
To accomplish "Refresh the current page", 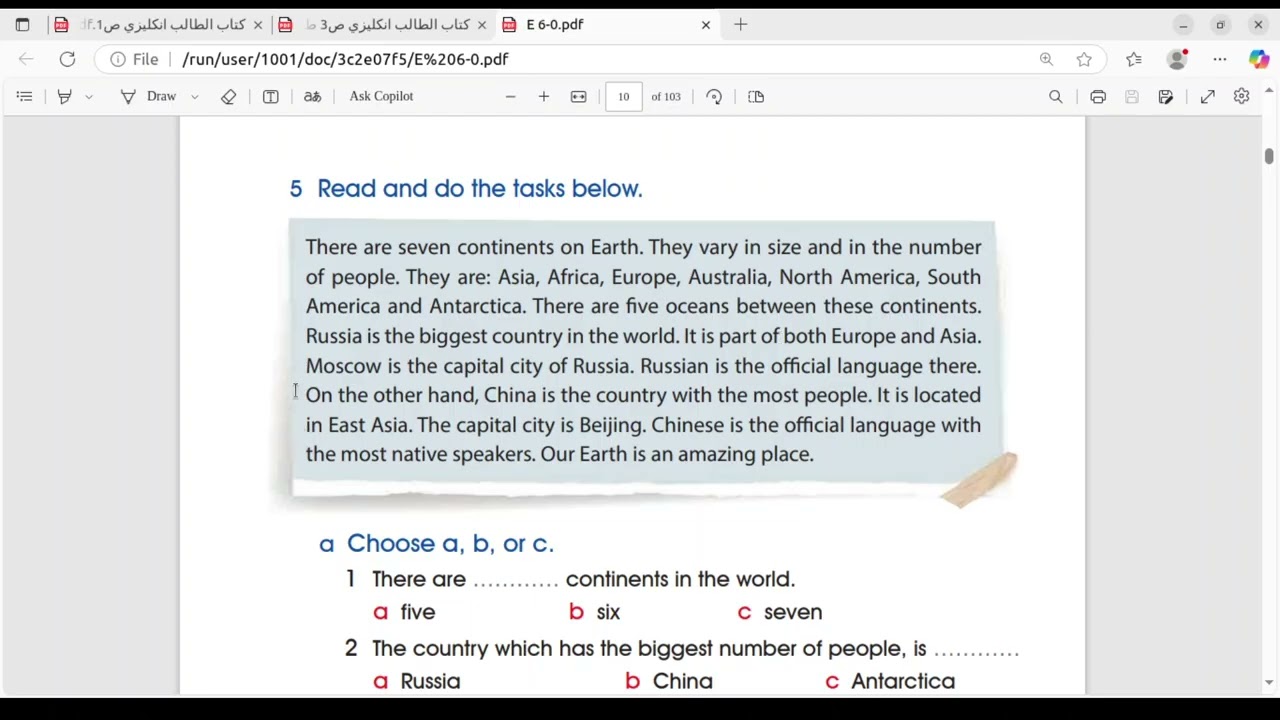I will [x=67, y=59].
